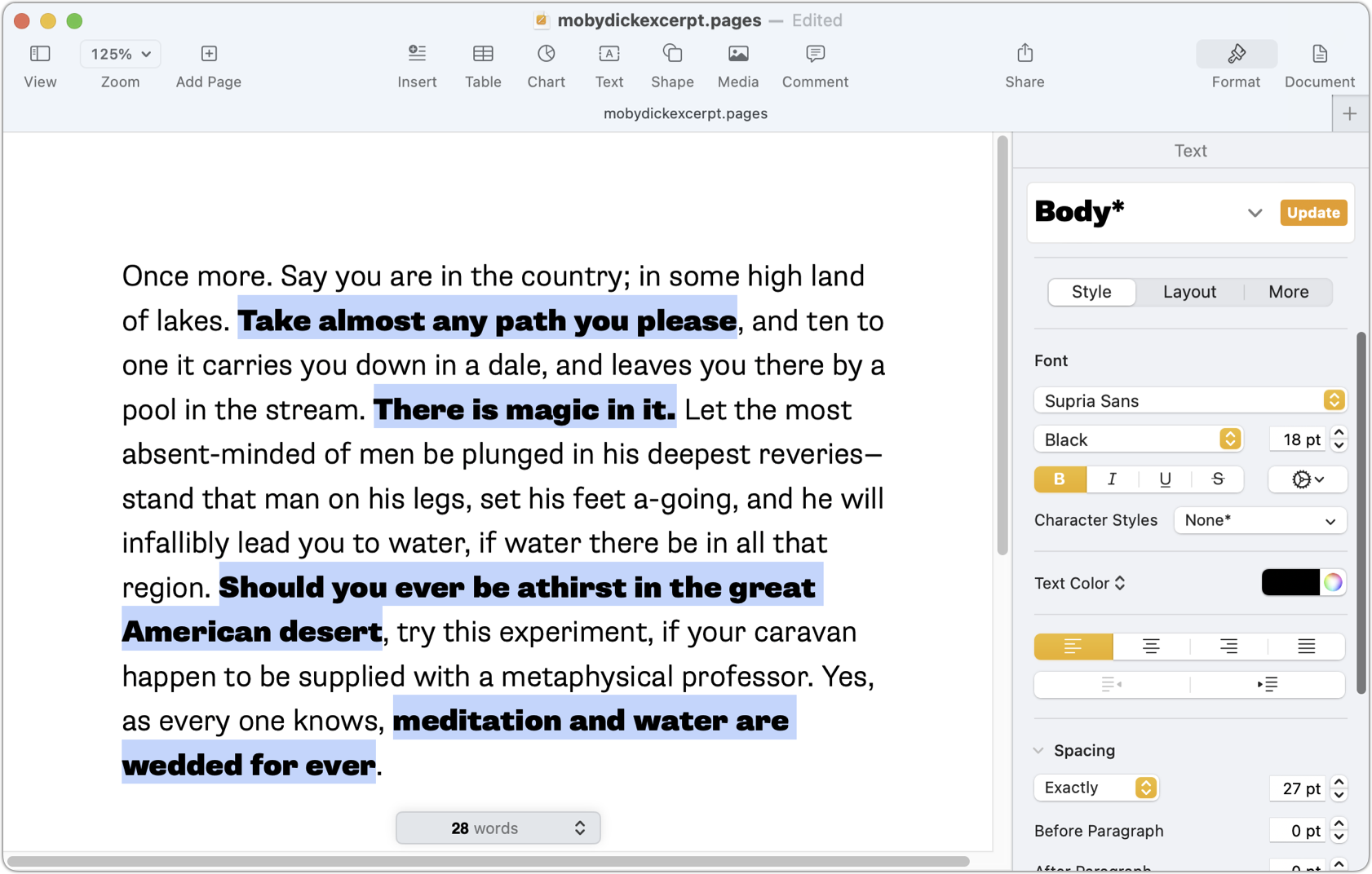Screen dimensions: 1372x874
Task: Open the Share menu
Action: pos(1024,65)
